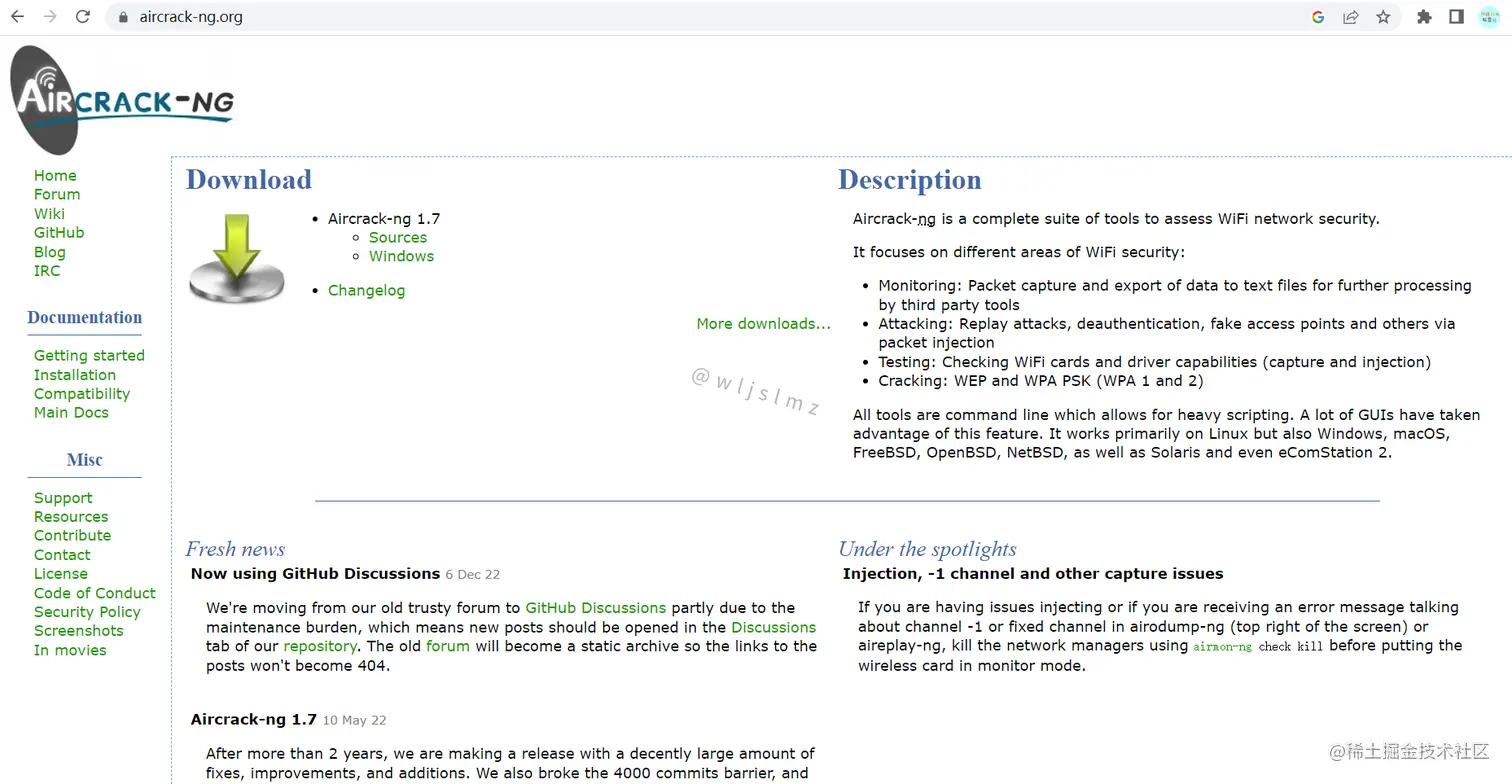Open Getting started documentation
Viewport: 1512px width, 784px height.
(x=89, y=356)
